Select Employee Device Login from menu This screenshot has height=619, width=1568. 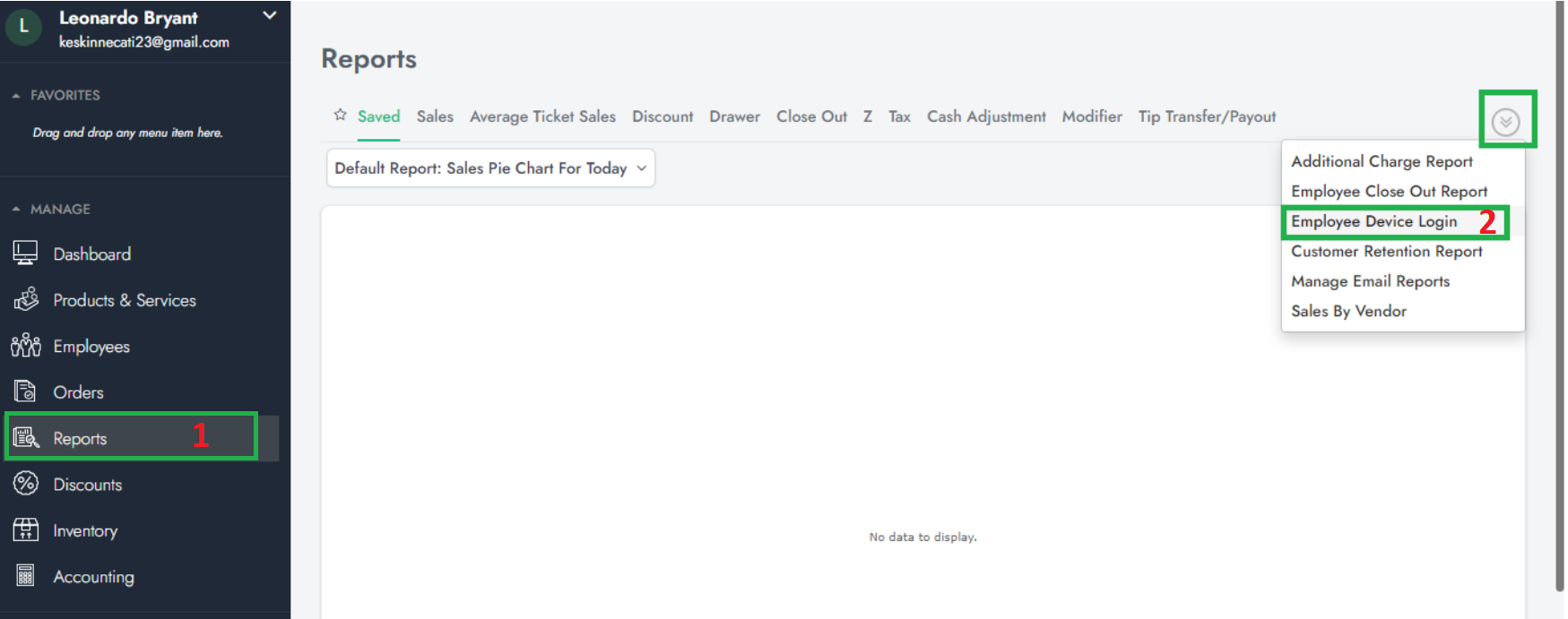[1373, 221]
